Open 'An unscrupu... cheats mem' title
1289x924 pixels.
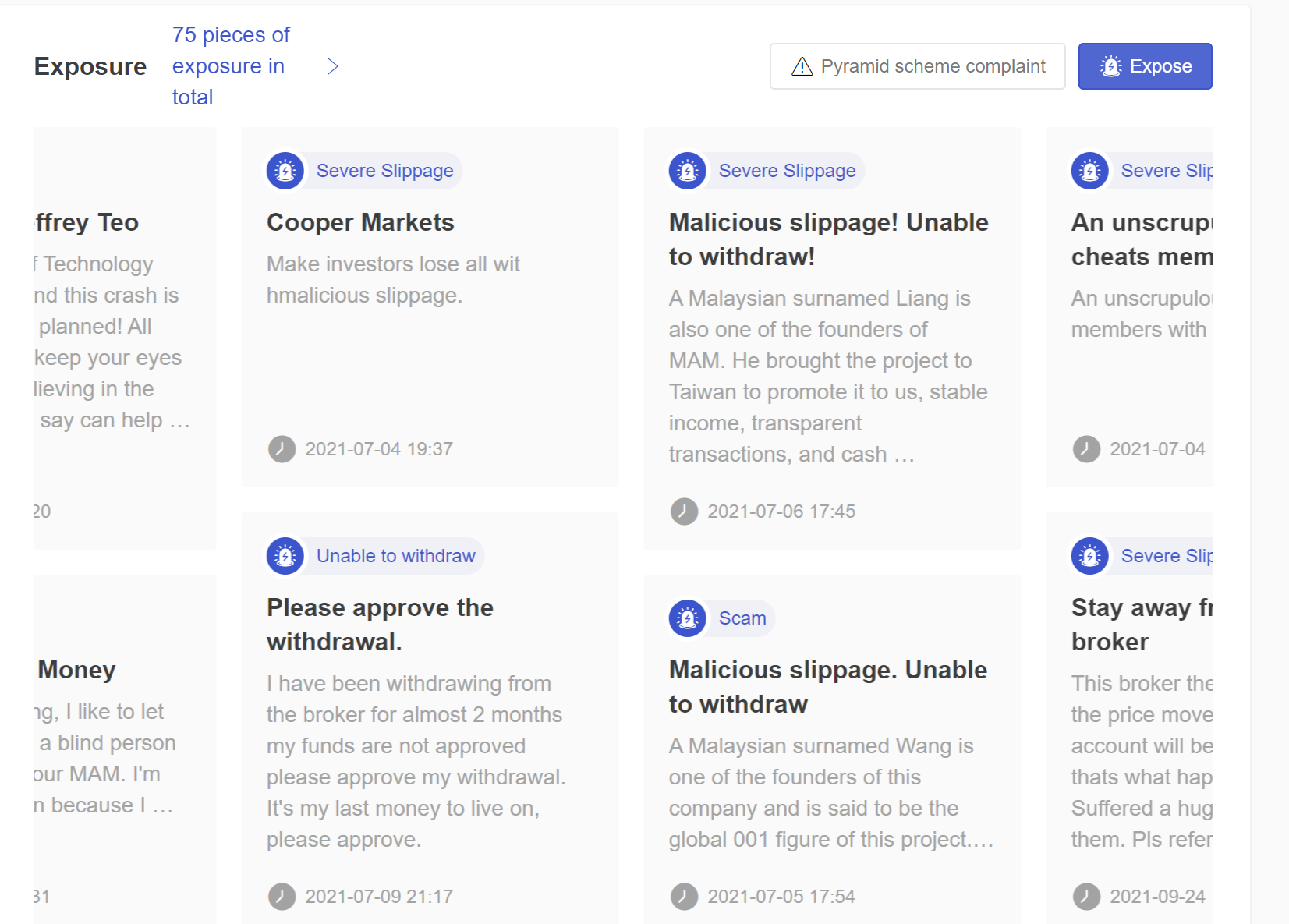pos(1142,239)
